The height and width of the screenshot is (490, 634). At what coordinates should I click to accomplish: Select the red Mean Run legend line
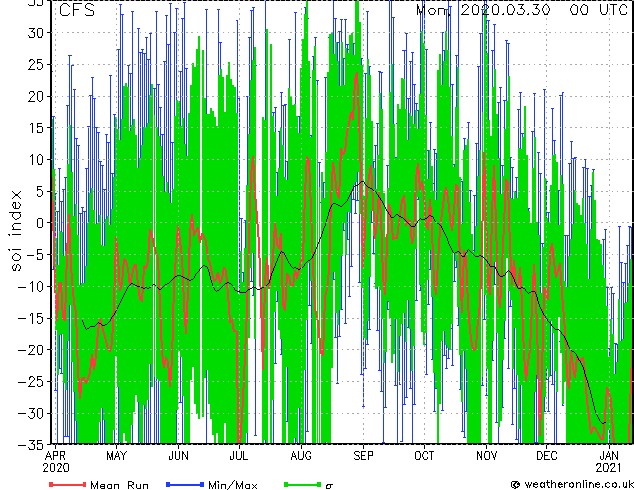[68, 484]
